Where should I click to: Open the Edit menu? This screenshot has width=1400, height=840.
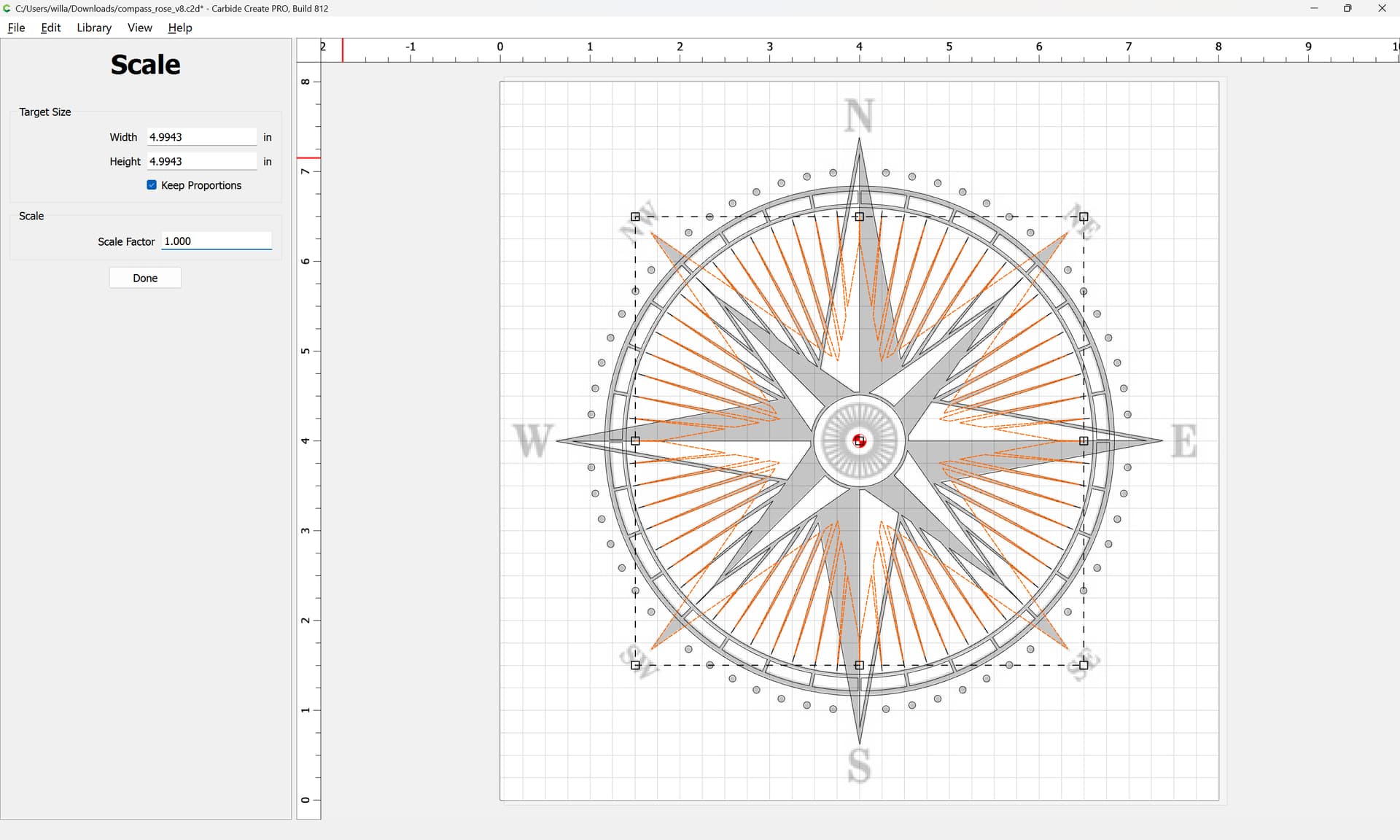(x=50, y=28)
